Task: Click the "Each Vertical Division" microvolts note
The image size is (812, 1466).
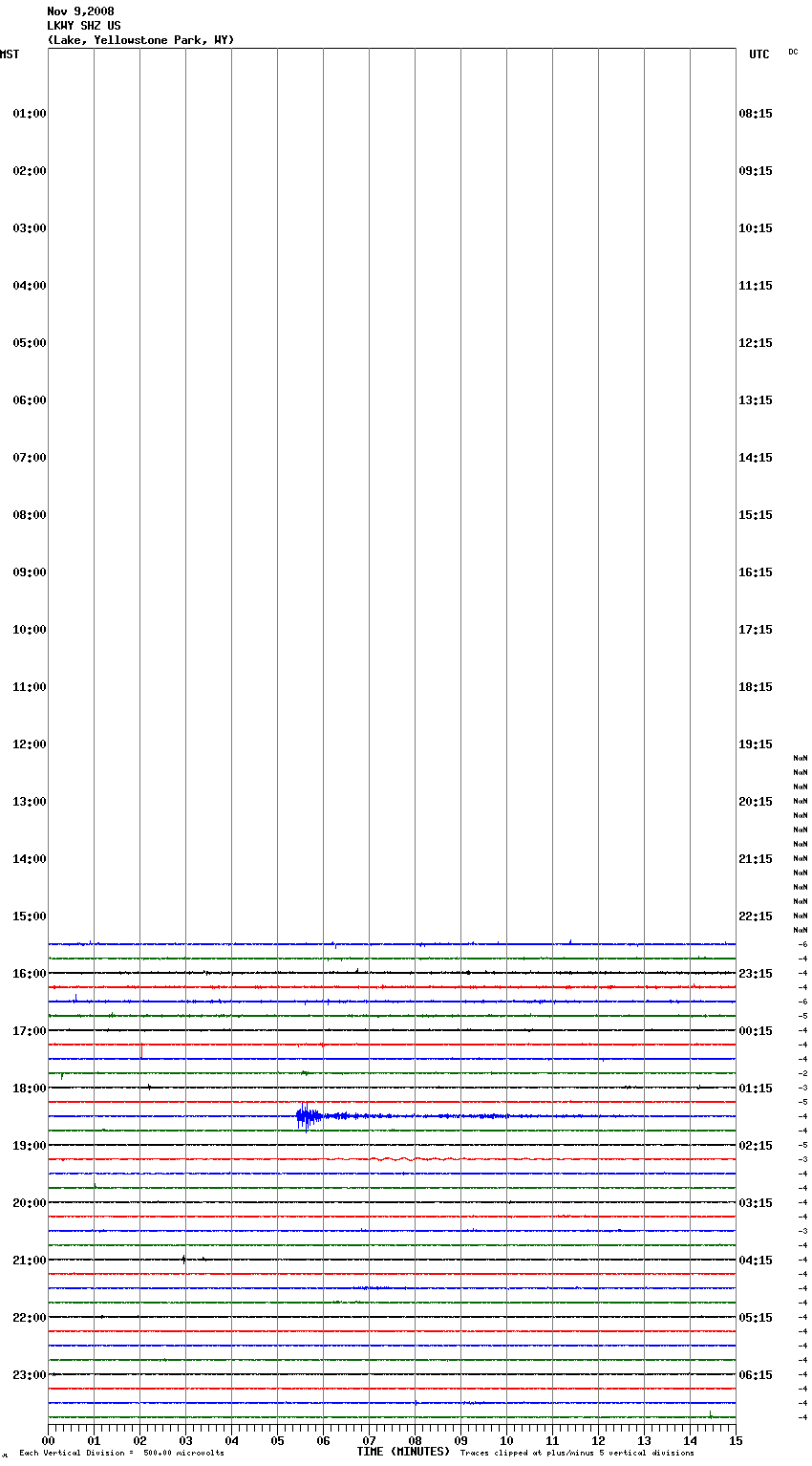Action: 121,1454
